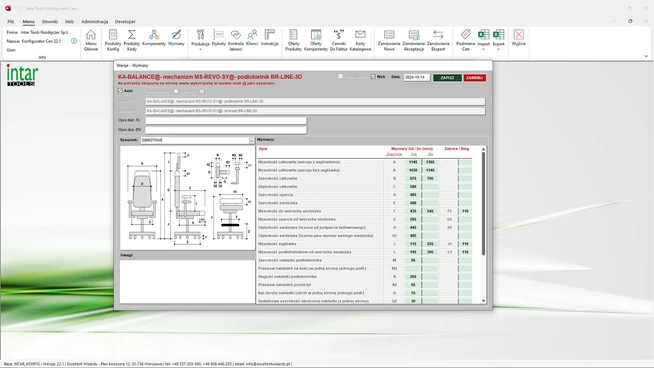
Task: Click the red ZAMKNIJ button
Action: (474, 78)
